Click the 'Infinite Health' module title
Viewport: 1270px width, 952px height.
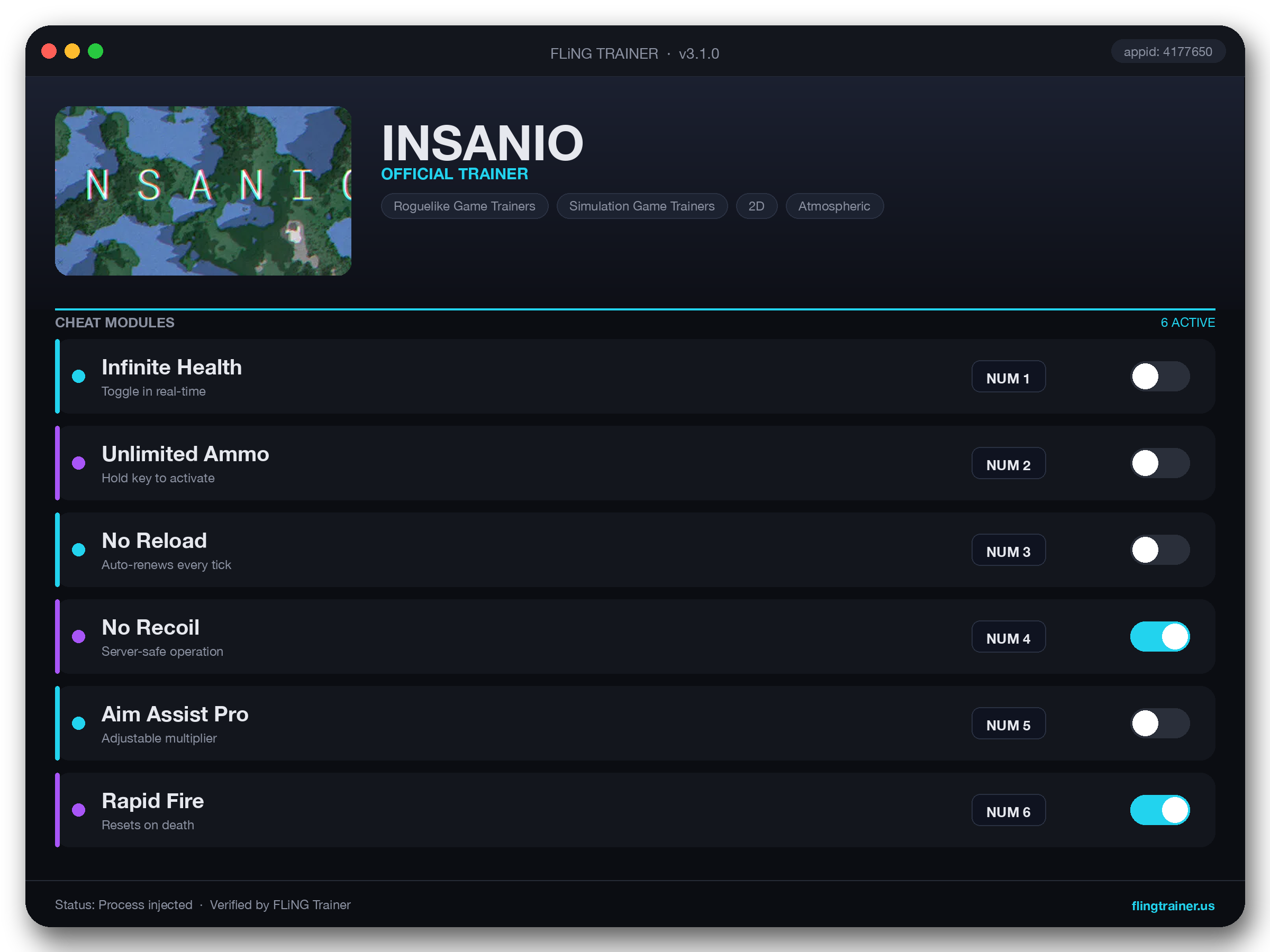[x=171, y=367]
